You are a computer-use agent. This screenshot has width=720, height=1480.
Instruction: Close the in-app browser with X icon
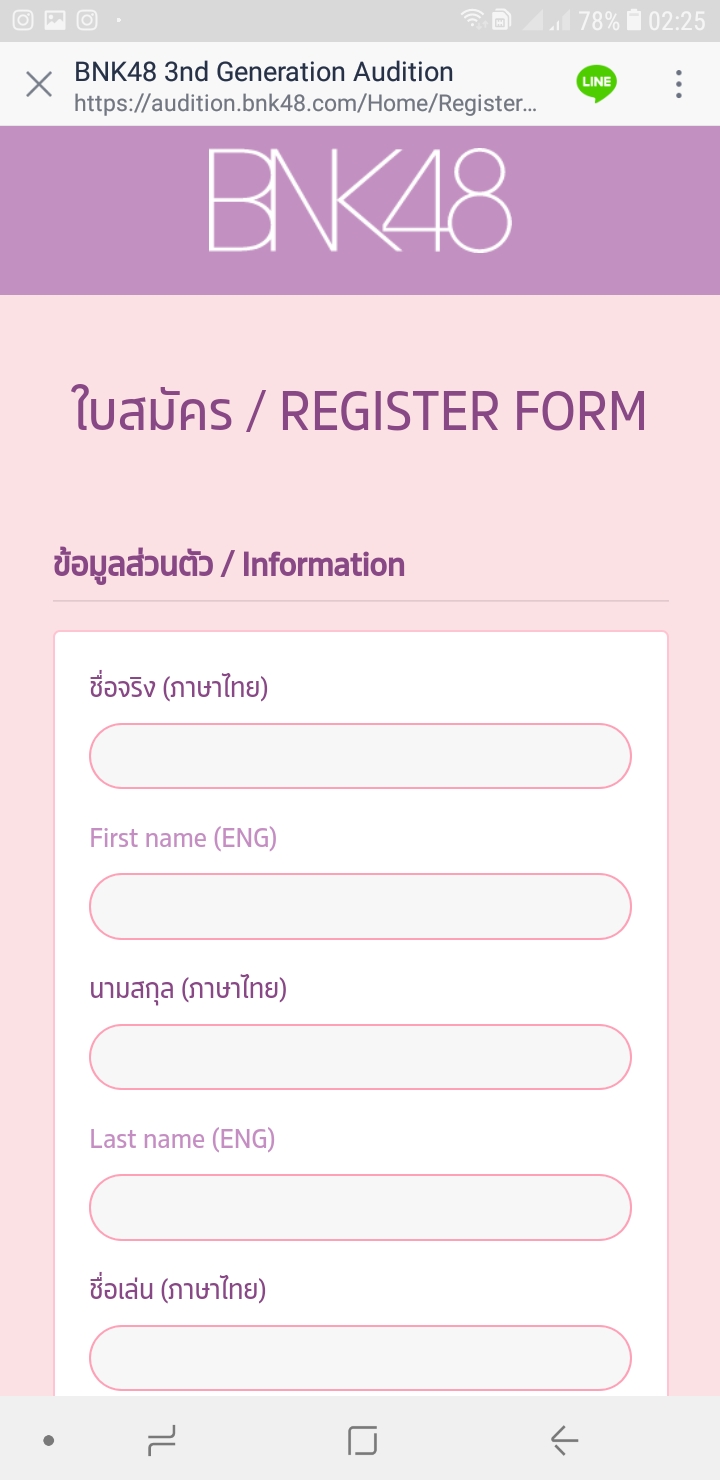[x=39, y=84]
